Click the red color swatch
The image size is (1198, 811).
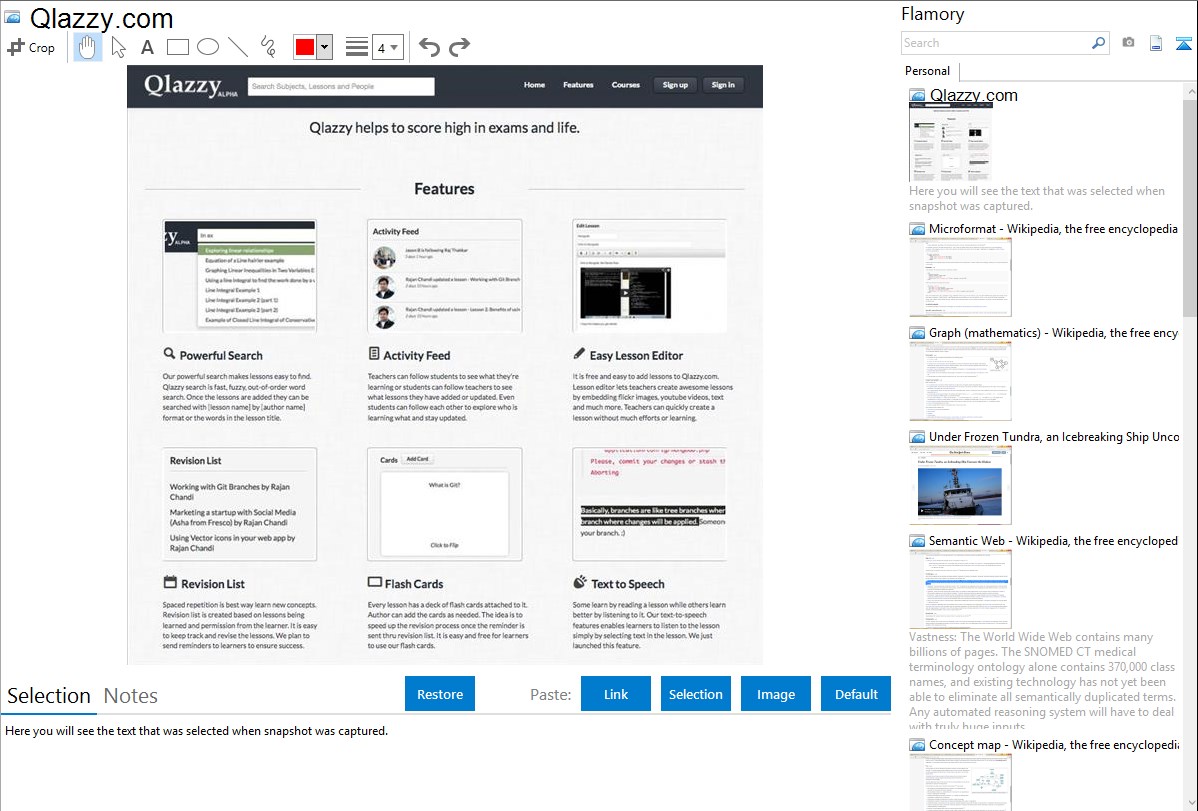(x=305, y=47)
